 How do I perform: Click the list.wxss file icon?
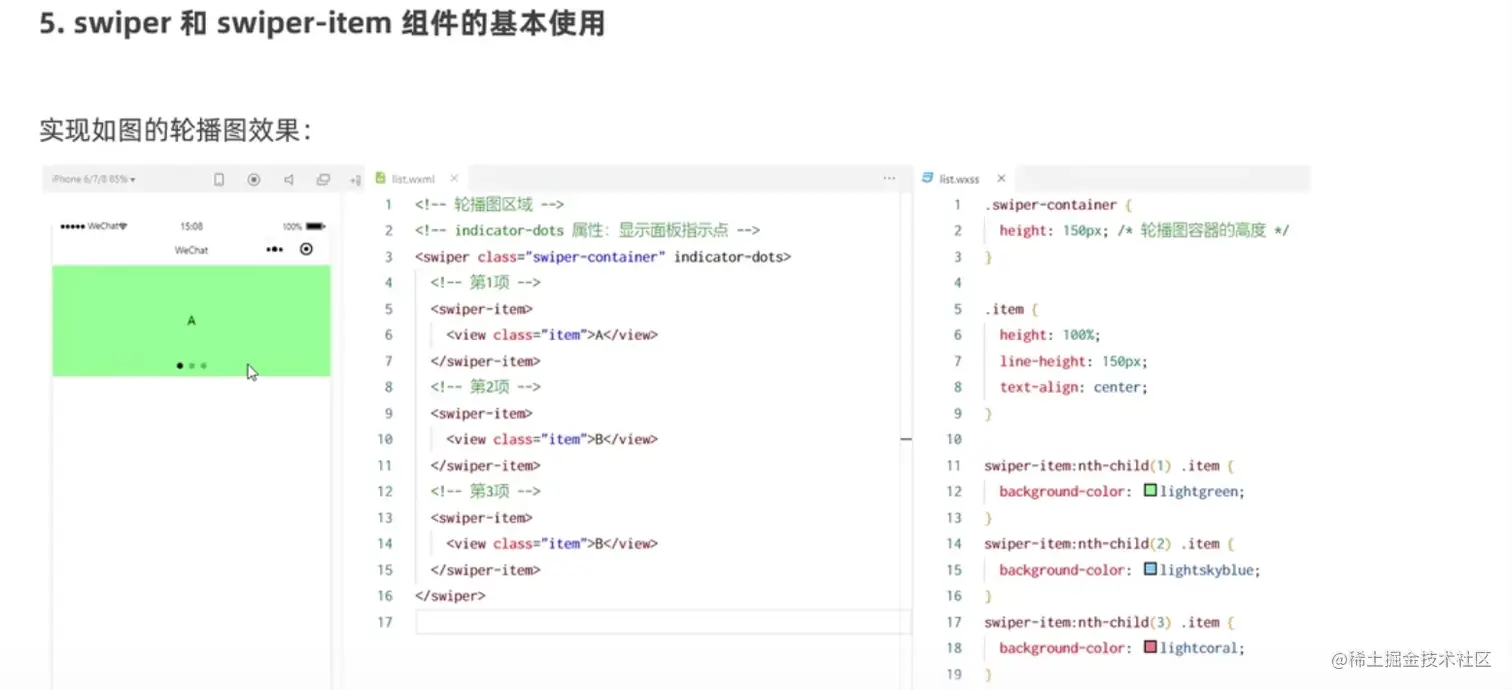[x=927, y=179]
